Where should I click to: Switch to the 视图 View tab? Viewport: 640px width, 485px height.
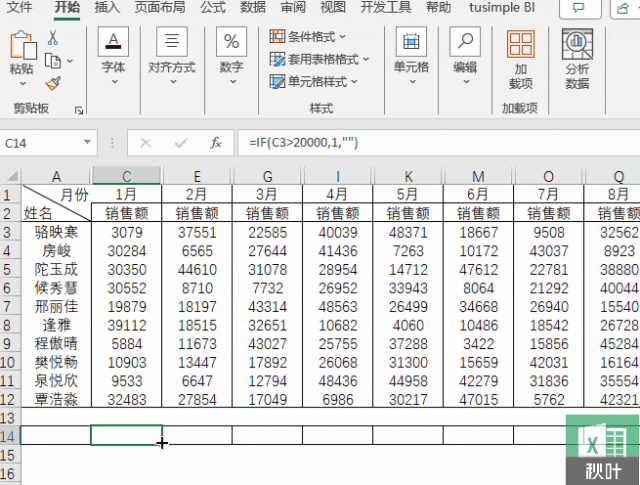pos(333,7)
